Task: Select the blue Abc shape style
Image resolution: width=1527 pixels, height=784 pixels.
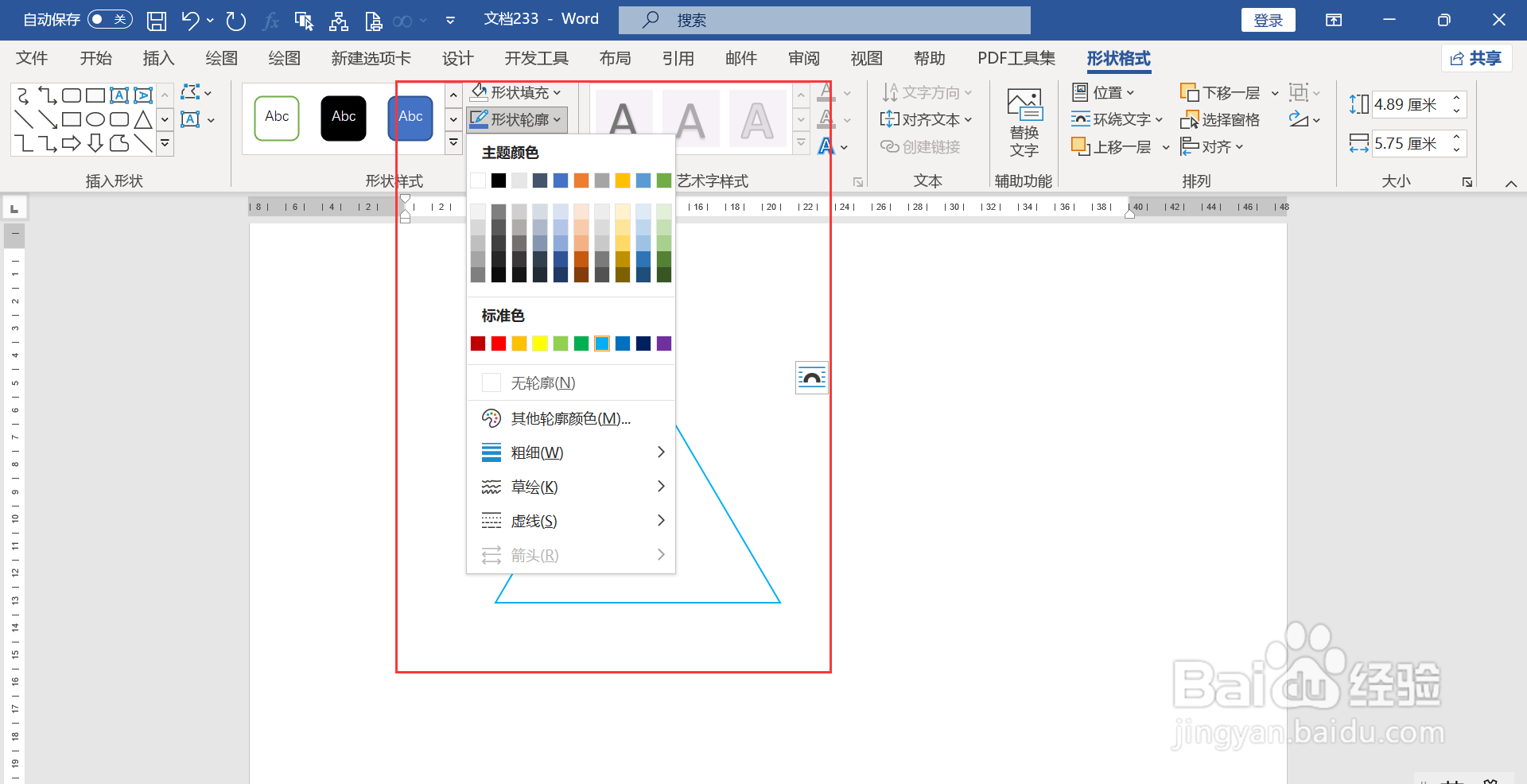Action: tap(410, 118)
